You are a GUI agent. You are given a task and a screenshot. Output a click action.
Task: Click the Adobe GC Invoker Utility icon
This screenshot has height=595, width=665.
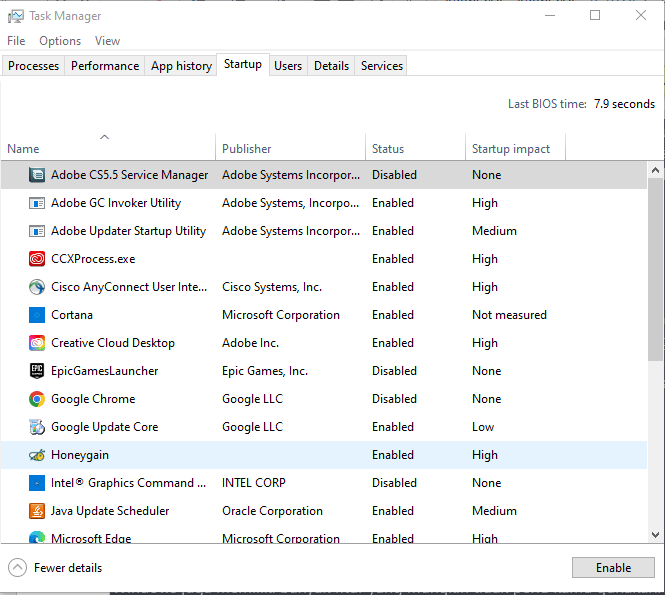pos(37,203)
